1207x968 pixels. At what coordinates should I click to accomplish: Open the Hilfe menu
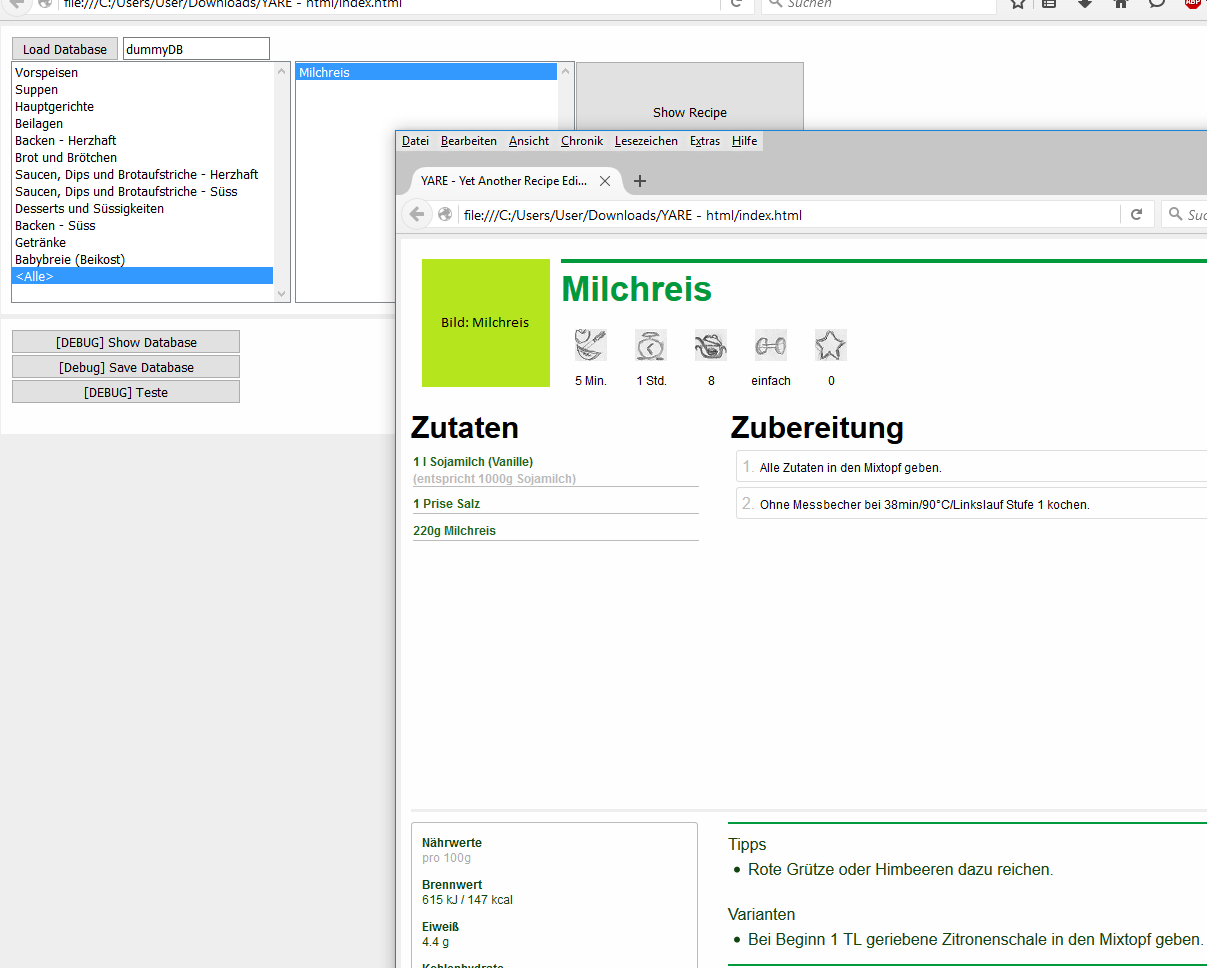click(745, 141)
